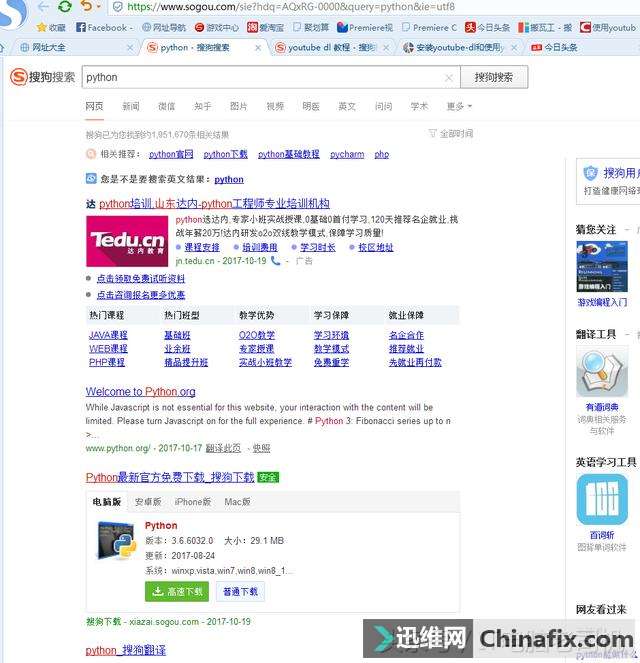640x663 pixels.
Task: Open the pycharm related suggestion
Action: coord(347,154)
